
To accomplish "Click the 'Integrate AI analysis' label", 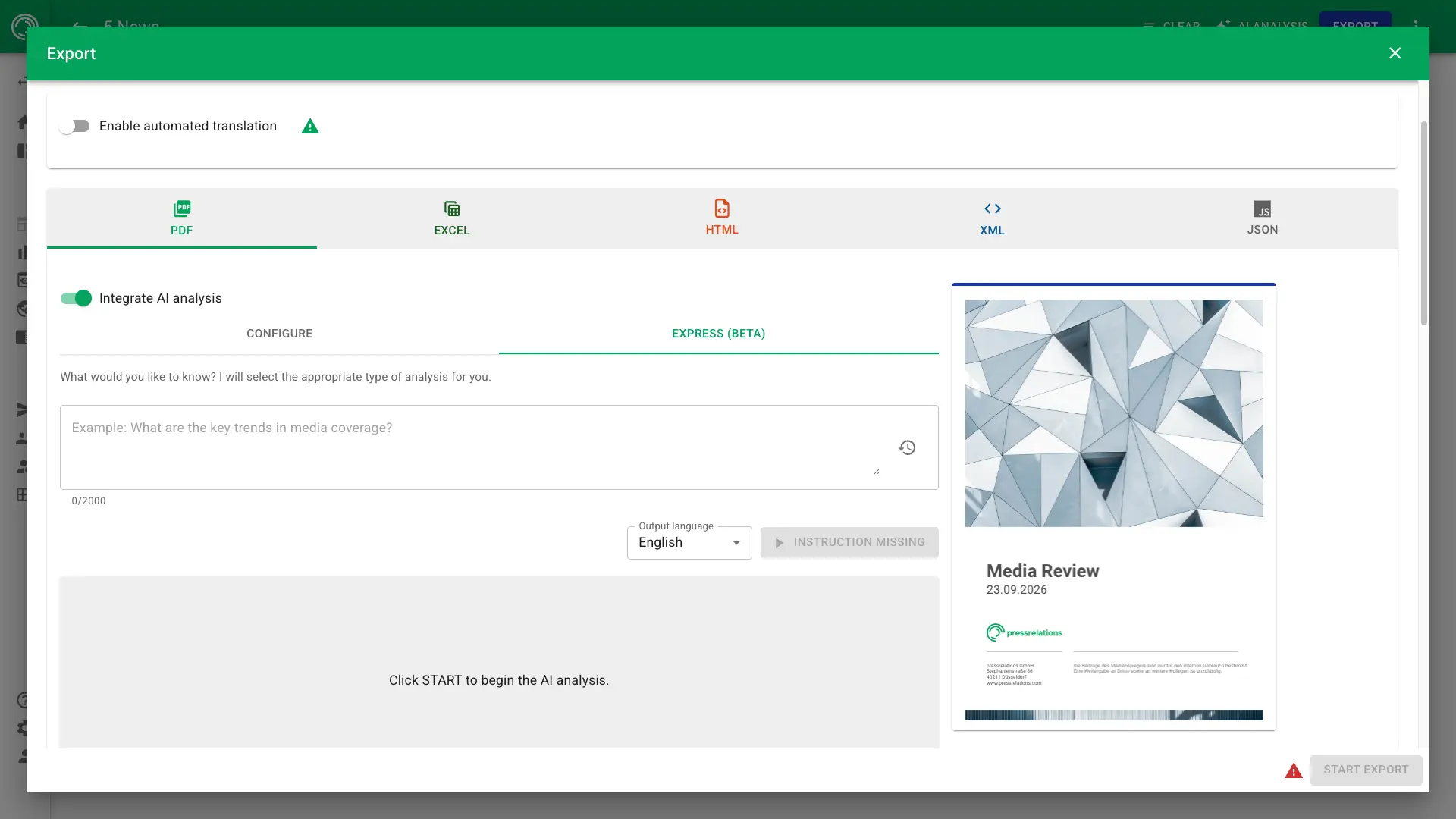I will click(161, 298).
